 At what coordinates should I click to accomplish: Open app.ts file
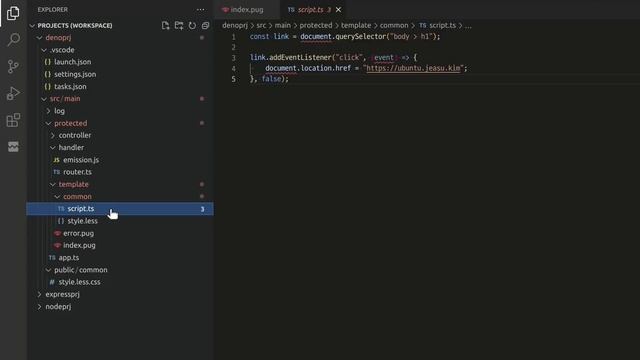click(x=69, y=258)
